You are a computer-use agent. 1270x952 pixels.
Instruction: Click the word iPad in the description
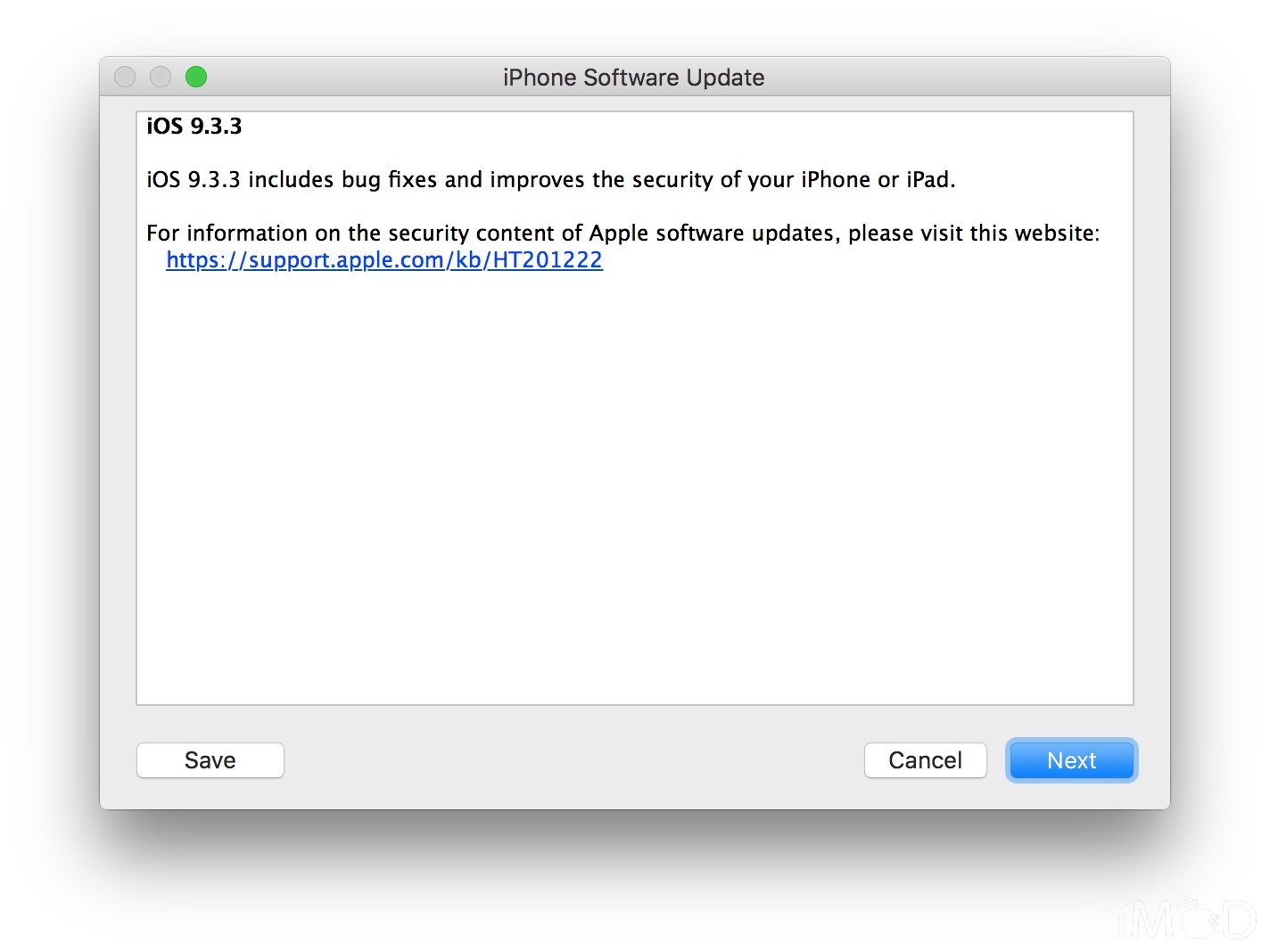[928, 180]
